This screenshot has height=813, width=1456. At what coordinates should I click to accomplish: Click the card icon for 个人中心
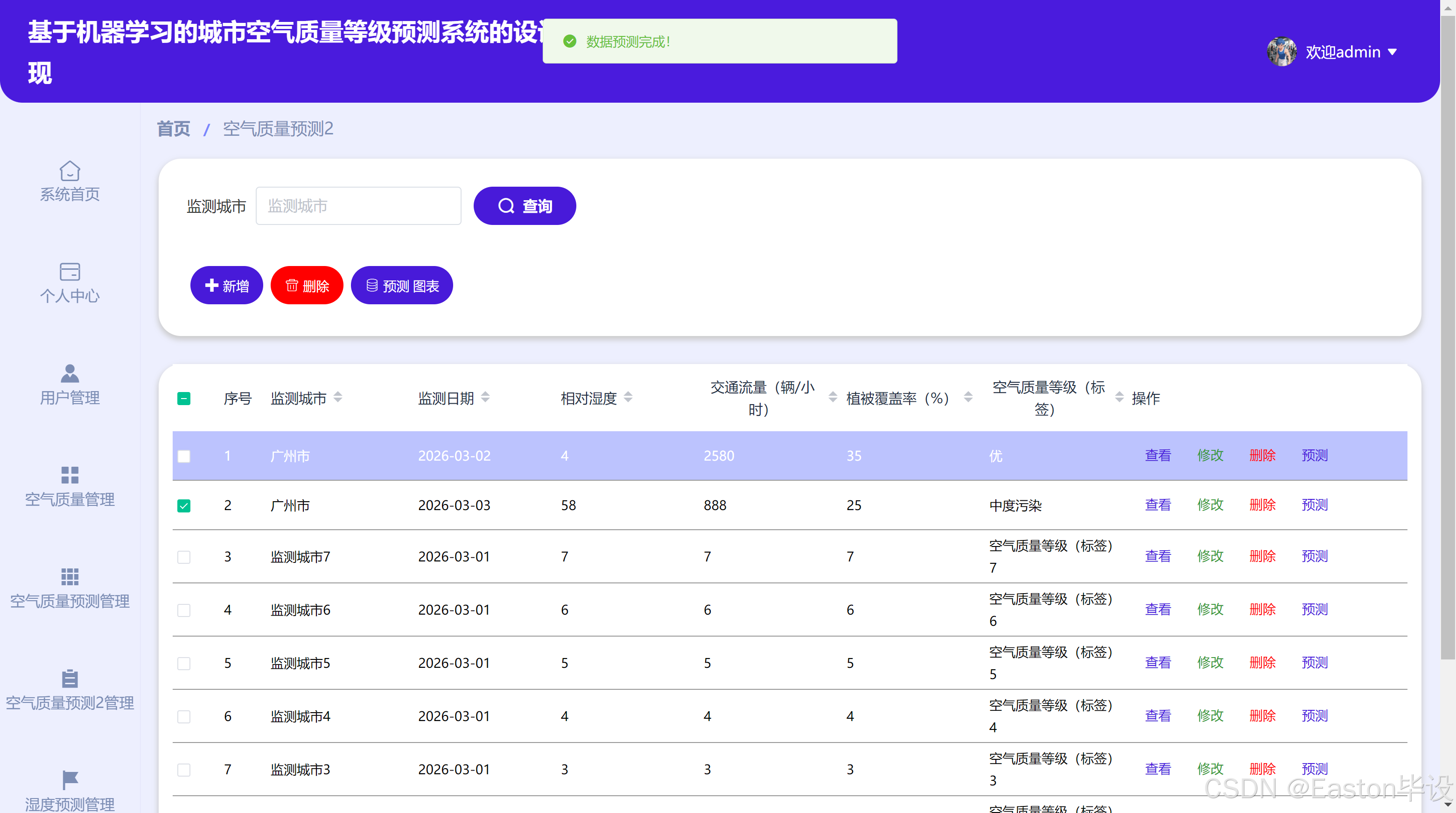(x=70, y=272)
